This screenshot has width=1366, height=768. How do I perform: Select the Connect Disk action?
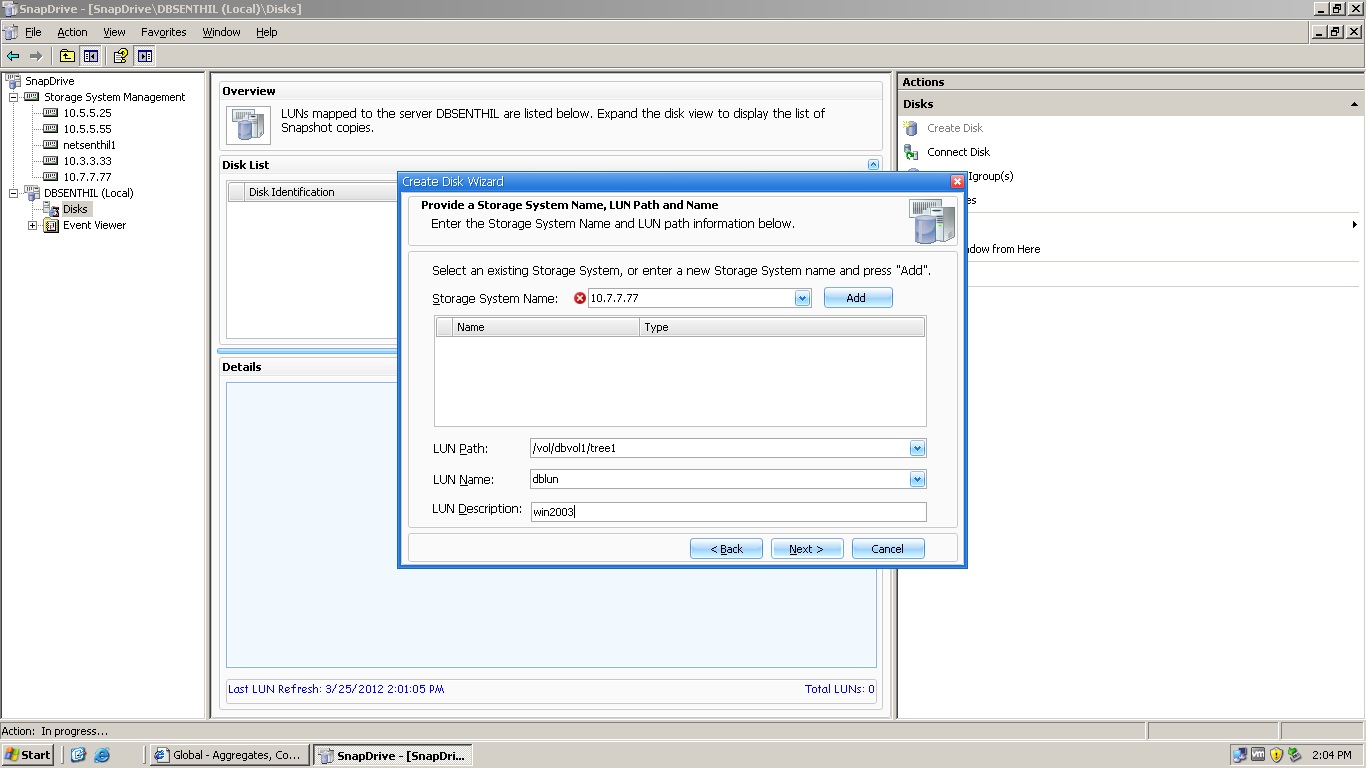click(956, 152)
